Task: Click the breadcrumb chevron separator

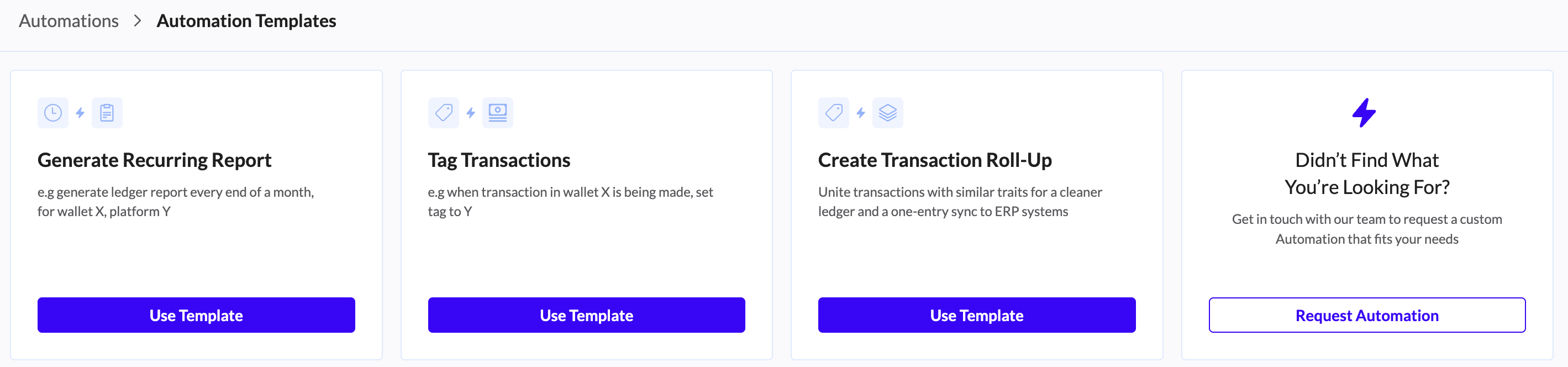Action: pyautogui.click(x=138, y=22)
